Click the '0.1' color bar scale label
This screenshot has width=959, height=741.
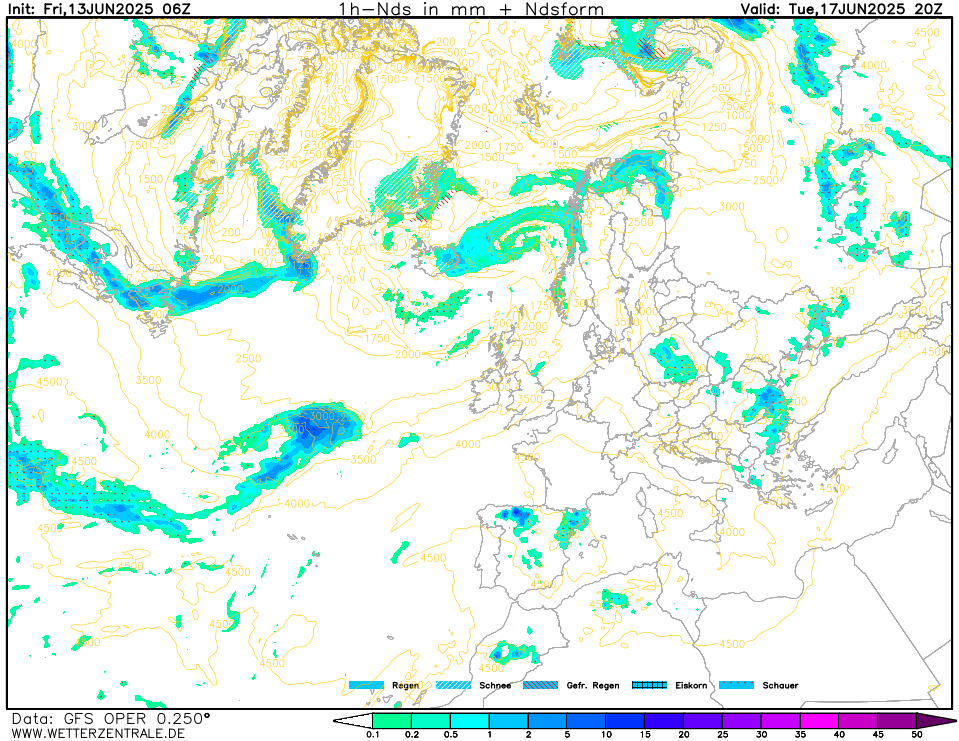(372, 735)
